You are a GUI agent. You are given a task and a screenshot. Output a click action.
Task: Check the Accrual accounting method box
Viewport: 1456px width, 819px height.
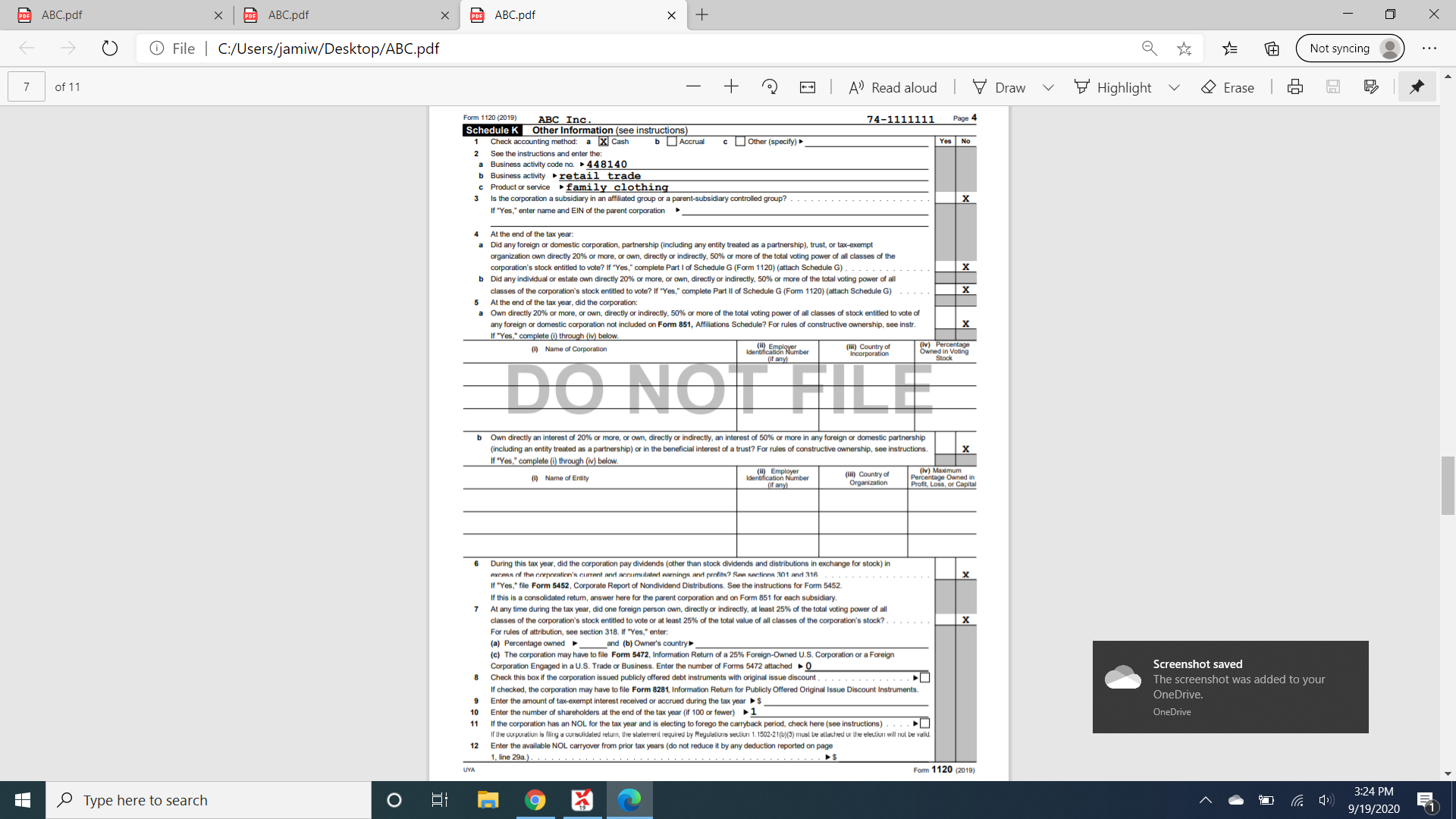click(670, 142)
